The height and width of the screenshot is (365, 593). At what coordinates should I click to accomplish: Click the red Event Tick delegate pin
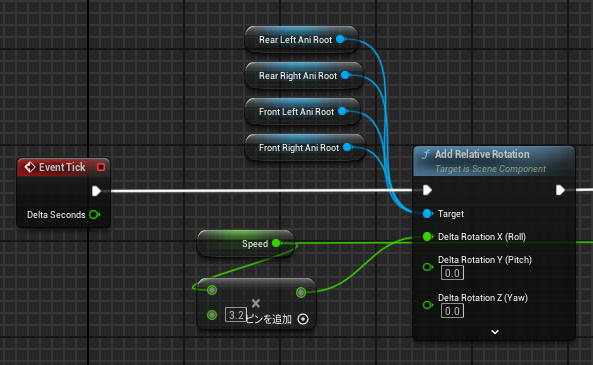(x=101, y=167)
